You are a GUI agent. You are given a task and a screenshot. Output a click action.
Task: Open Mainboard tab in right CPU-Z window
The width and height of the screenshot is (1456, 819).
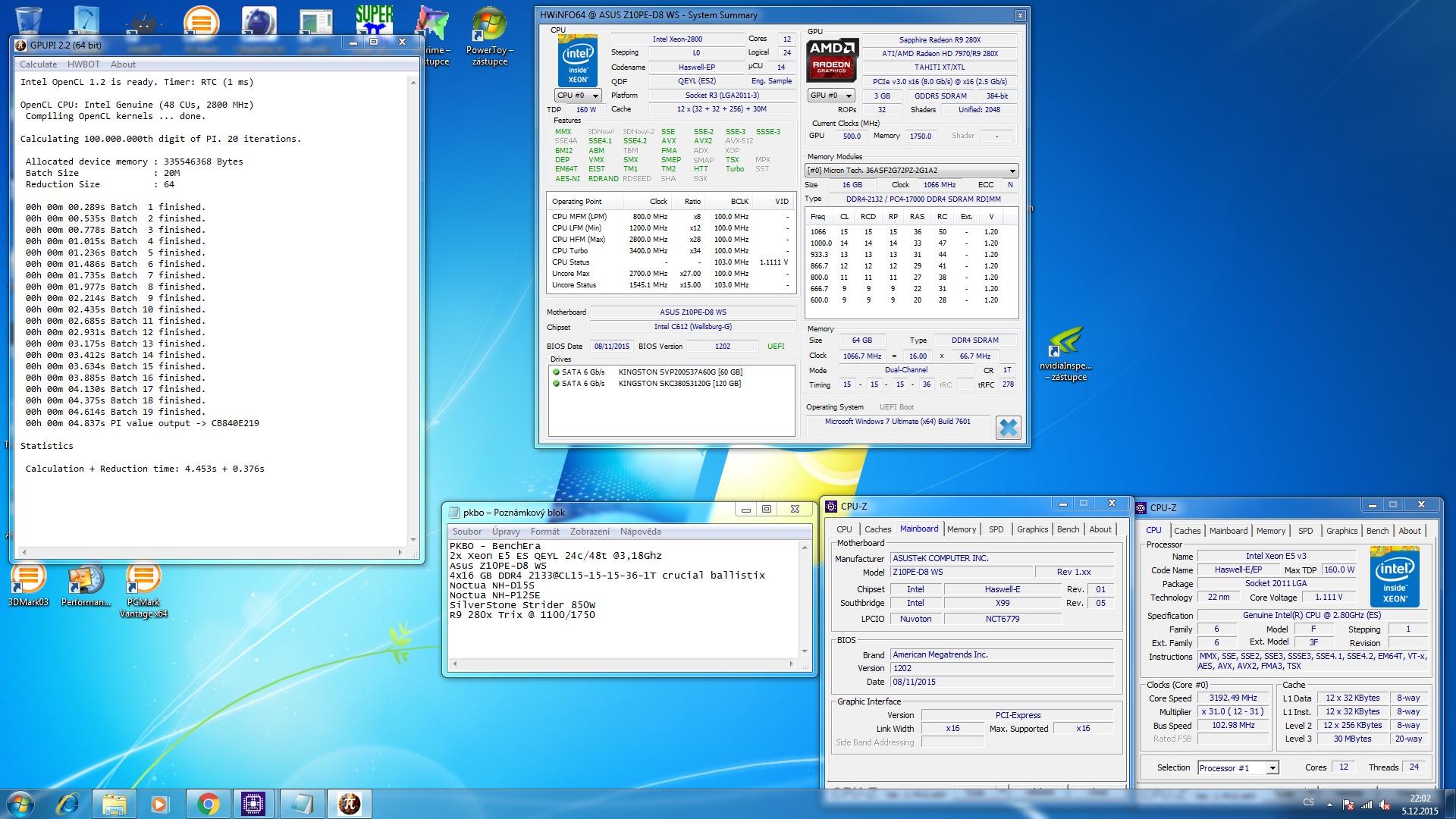(x=1228, y=531)
